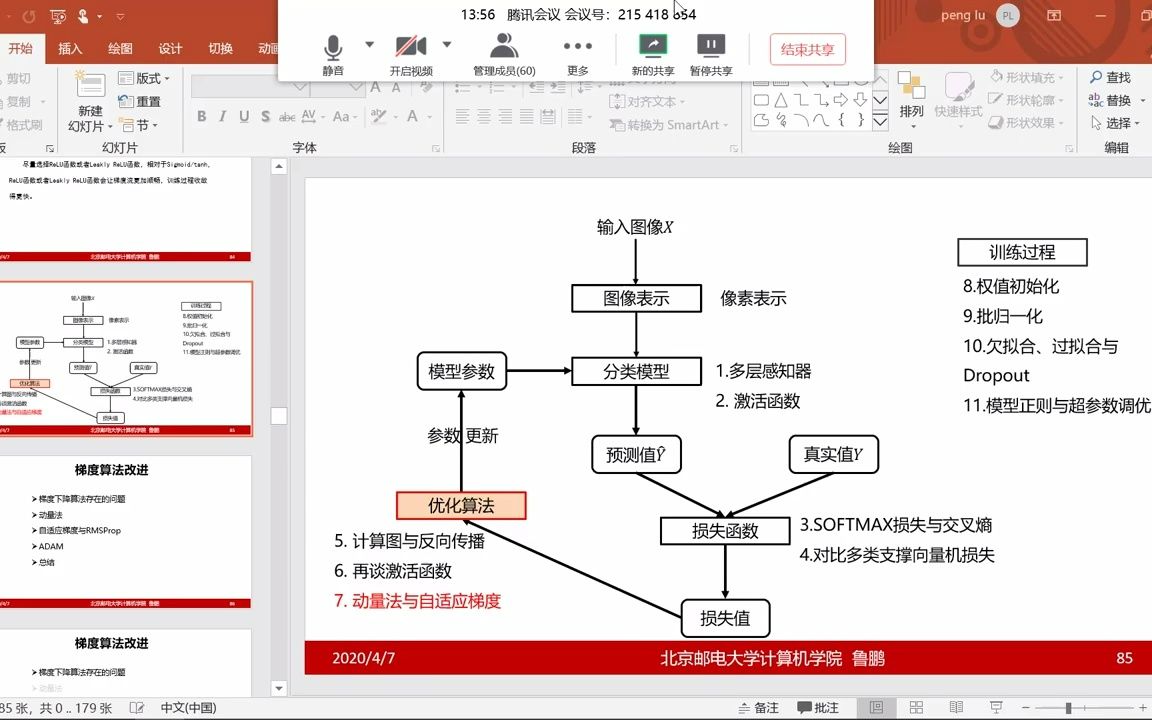The height and width of the screenshot is (720, 1152).
Task: Open video with the 开启视频 camera icon
Action: point(412,47)
